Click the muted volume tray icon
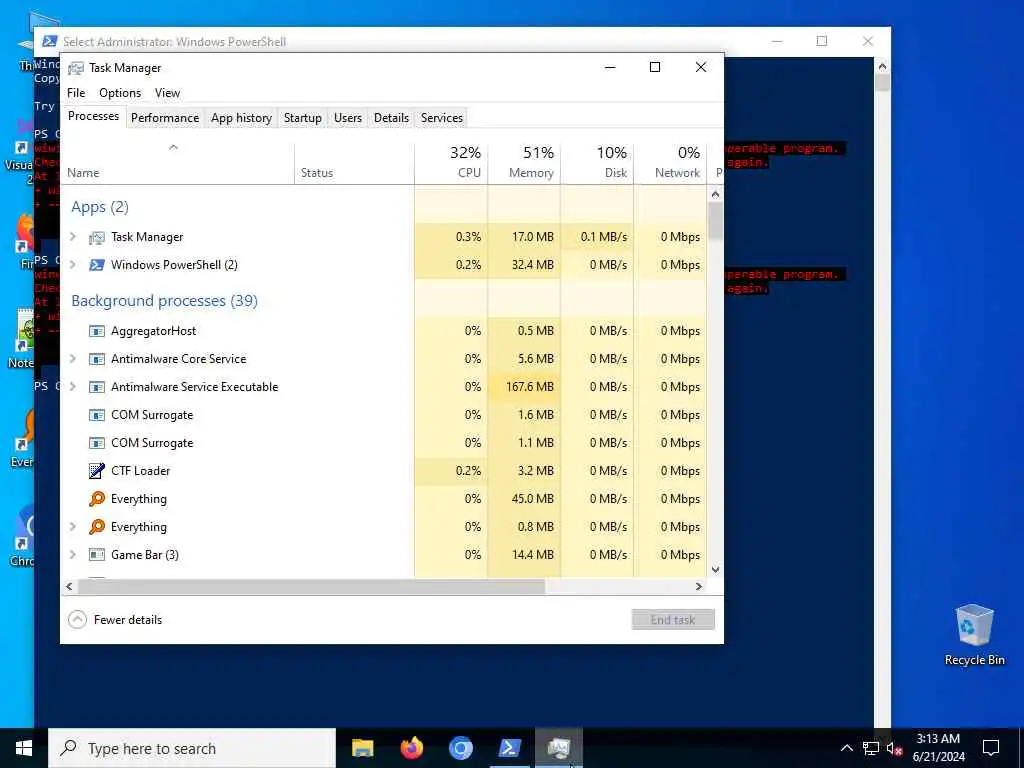 [x=894, y=748]
